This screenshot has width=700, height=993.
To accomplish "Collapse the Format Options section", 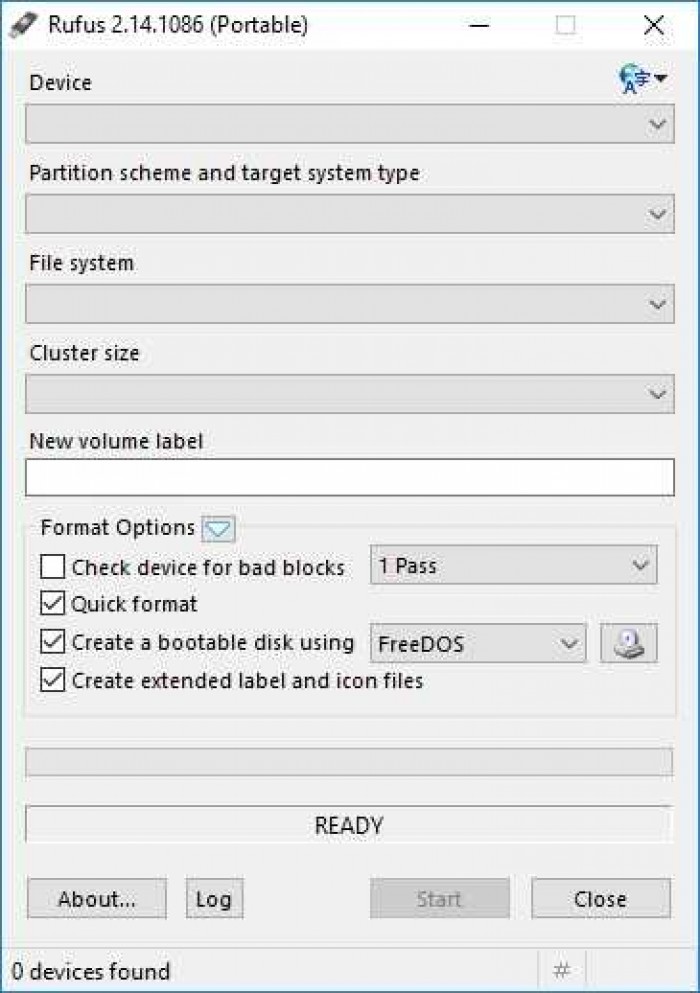I will (217, 528).
